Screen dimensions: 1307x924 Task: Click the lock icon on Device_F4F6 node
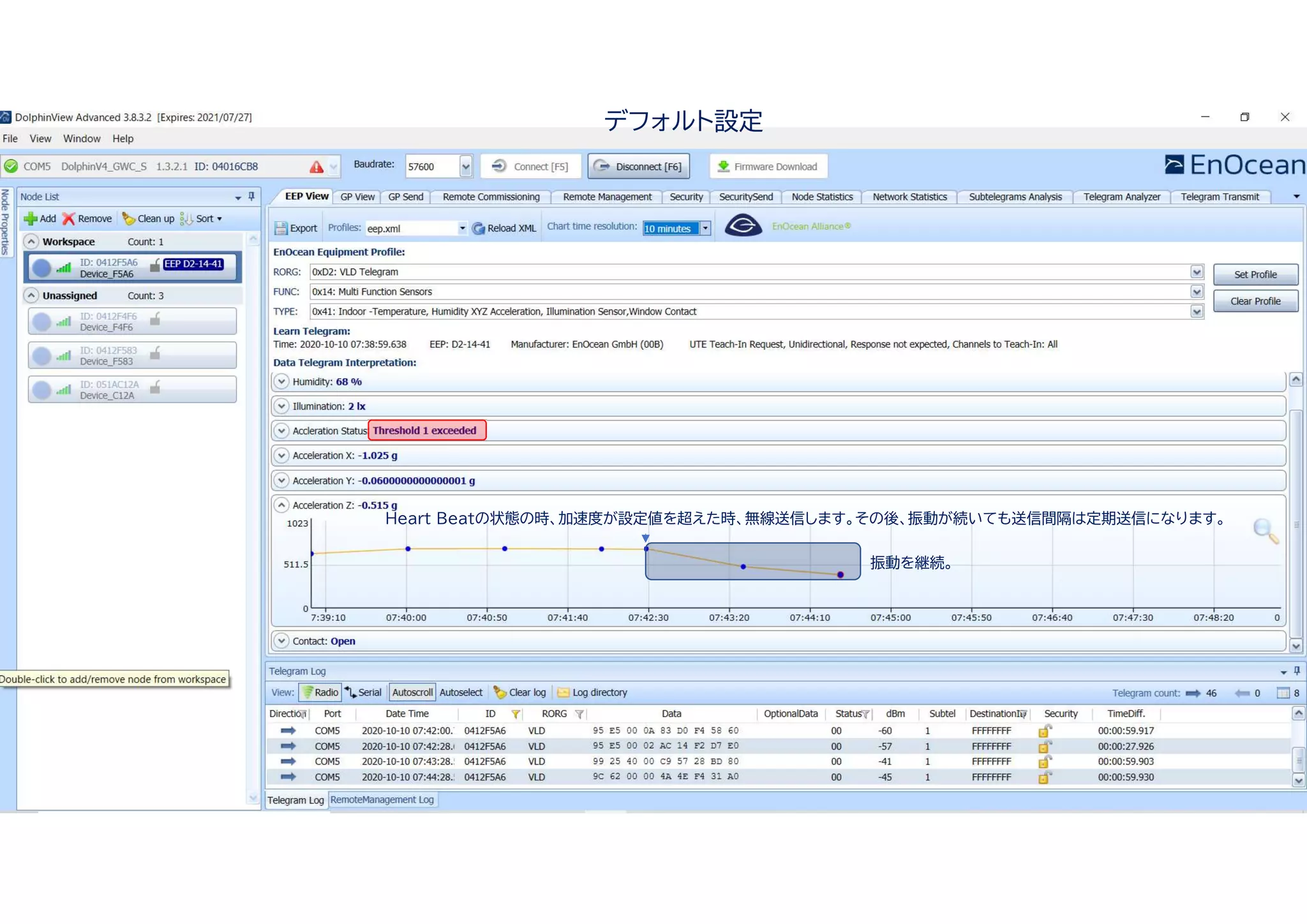coord(155,318)
